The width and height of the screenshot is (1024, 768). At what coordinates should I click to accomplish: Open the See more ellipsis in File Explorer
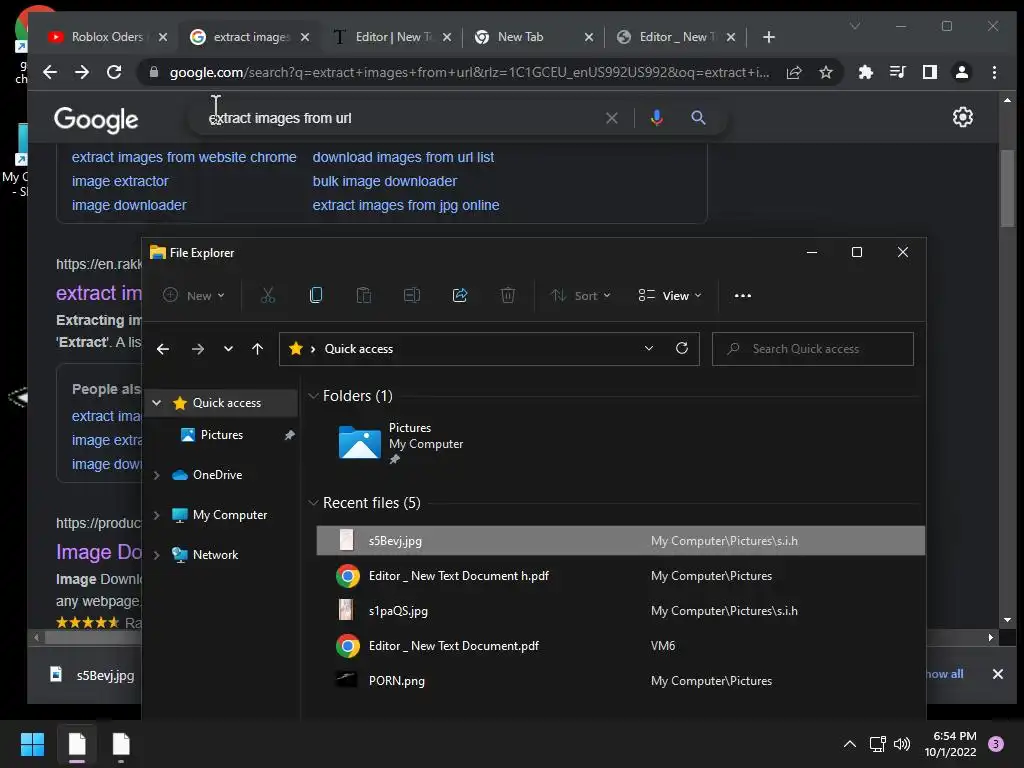point(743,295)
